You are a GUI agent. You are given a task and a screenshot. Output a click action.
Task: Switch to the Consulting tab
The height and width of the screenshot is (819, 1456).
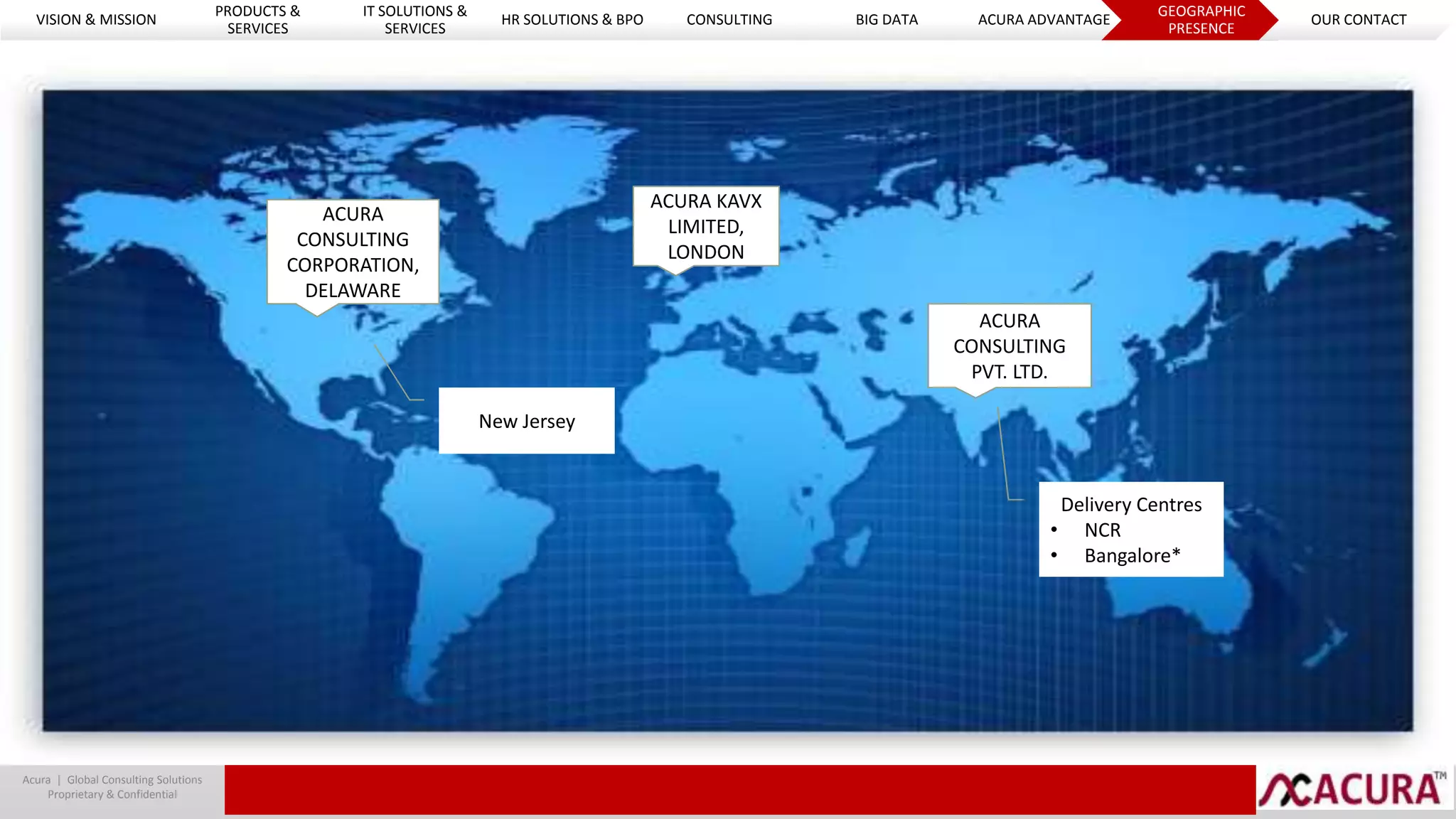(729, 20)
